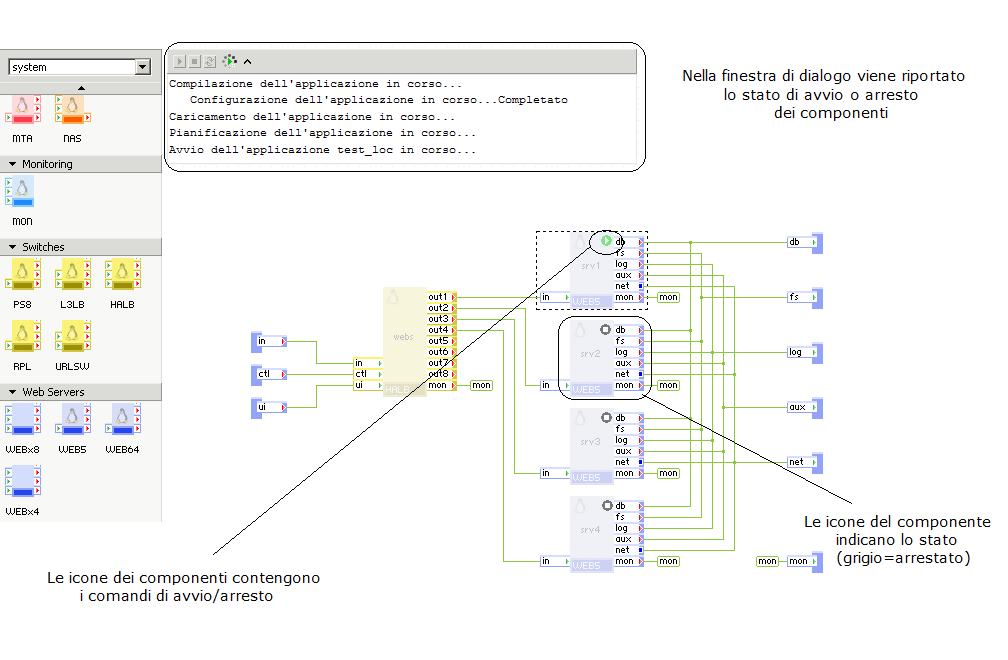The width and height of the screenshot is (1008, 660).
Task: Click the play button in the dialog toolbar
Action: (179, 62)
